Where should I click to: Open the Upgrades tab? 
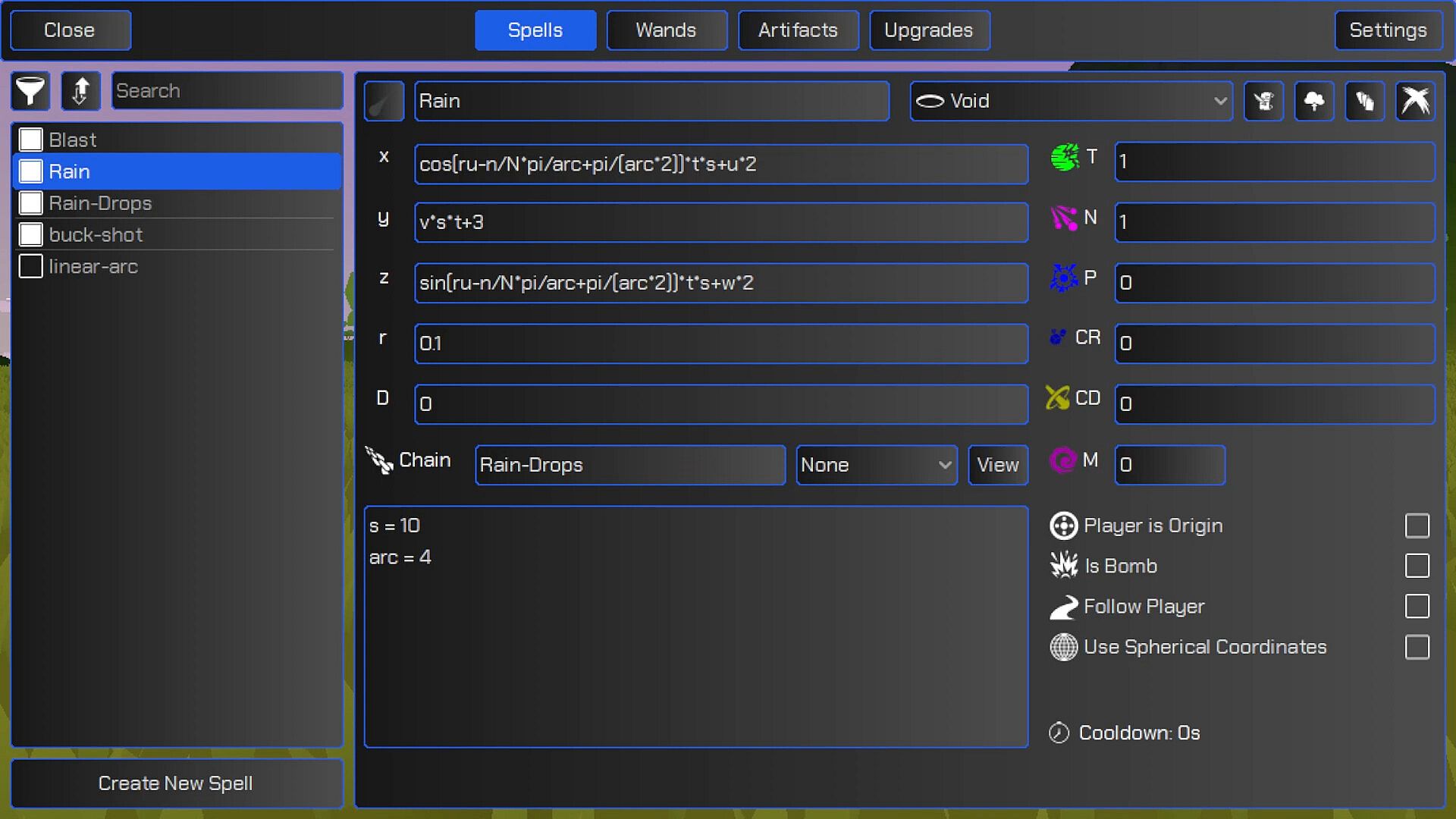point(928,30)
